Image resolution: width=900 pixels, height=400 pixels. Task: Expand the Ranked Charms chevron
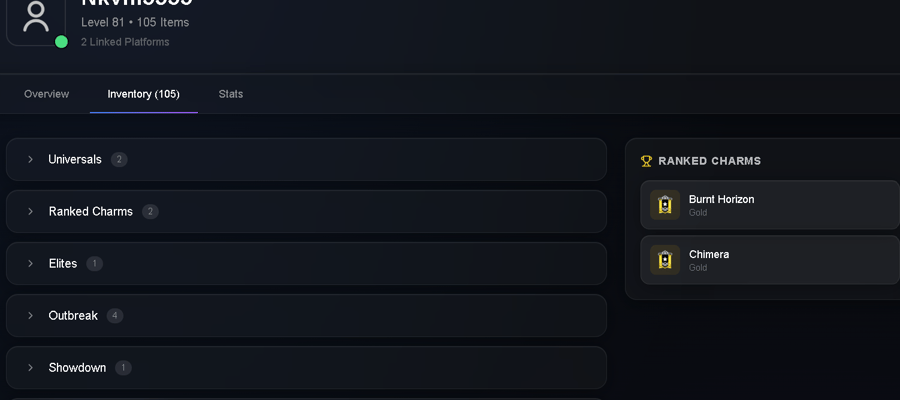pos(30,212)
